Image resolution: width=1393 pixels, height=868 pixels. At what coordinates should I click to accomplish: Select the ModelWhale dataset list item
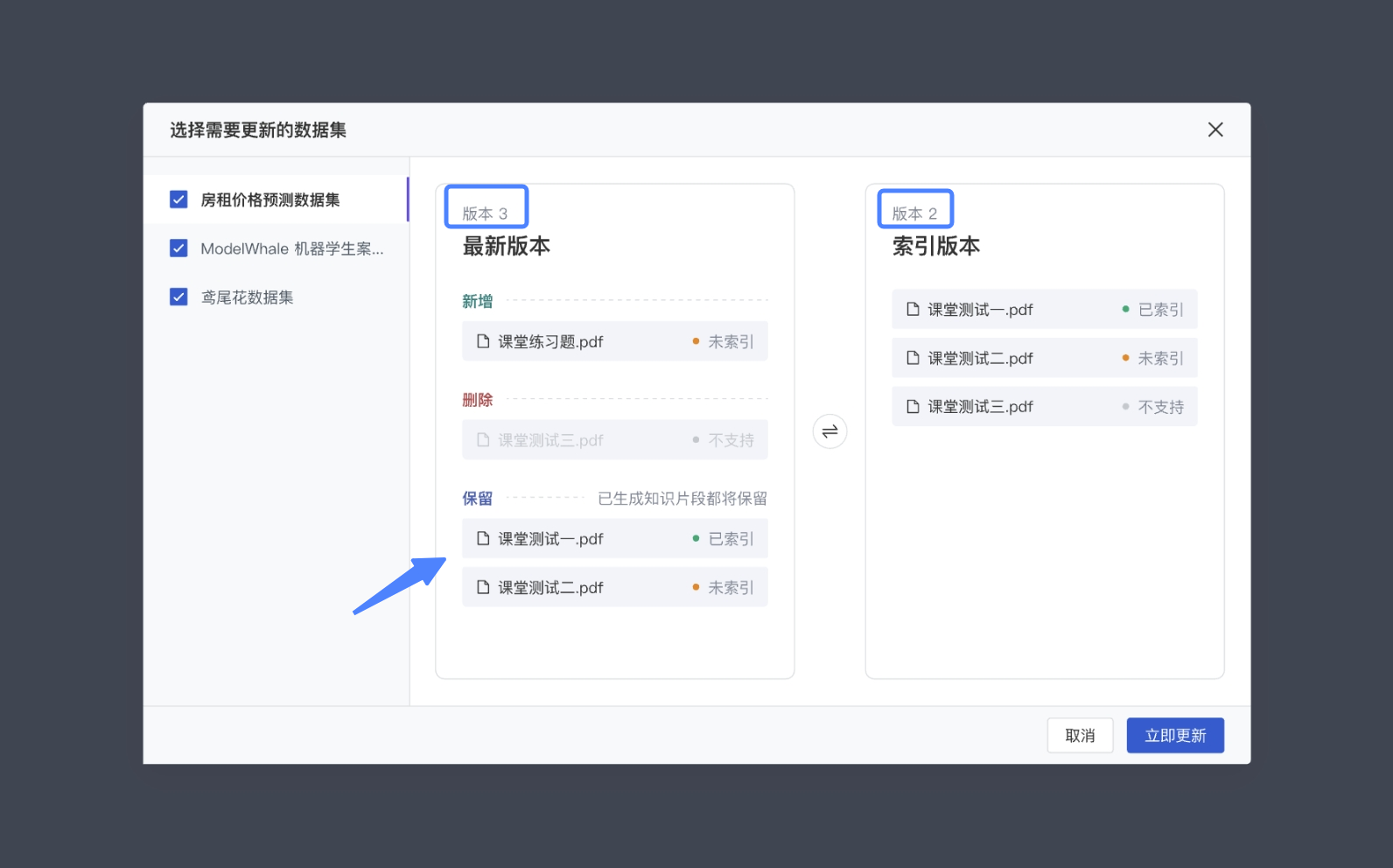291,248
